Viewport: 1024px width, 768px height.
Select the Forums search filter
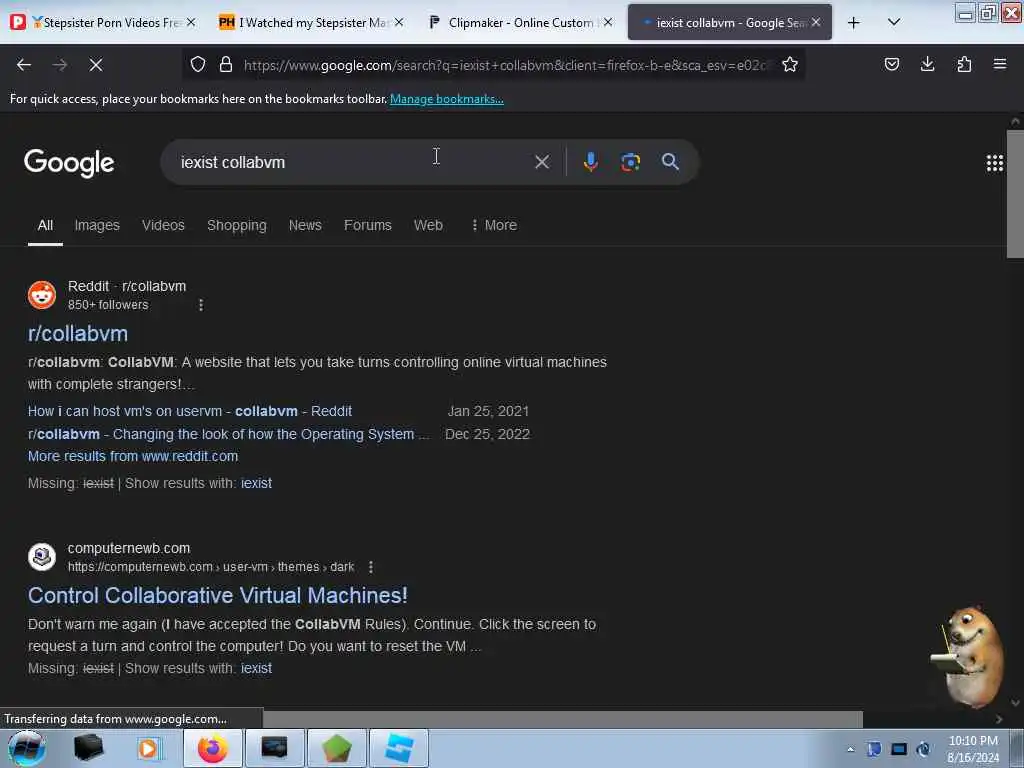tap(368, 225)
